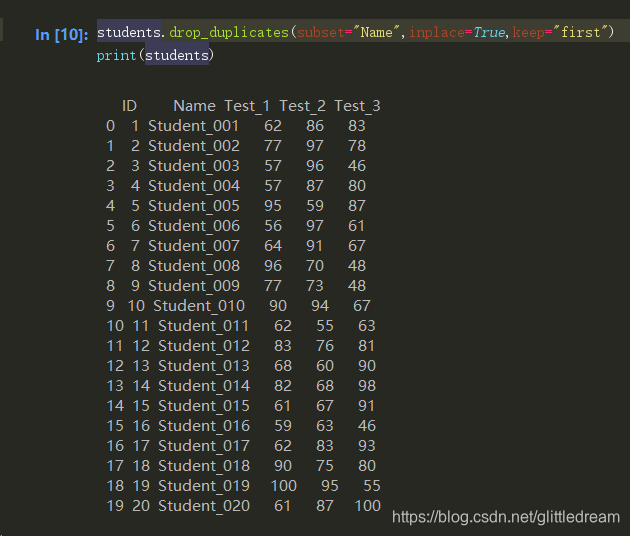Select the Student_013 name cell
This screenshot has height=536, width=630.
204,366
